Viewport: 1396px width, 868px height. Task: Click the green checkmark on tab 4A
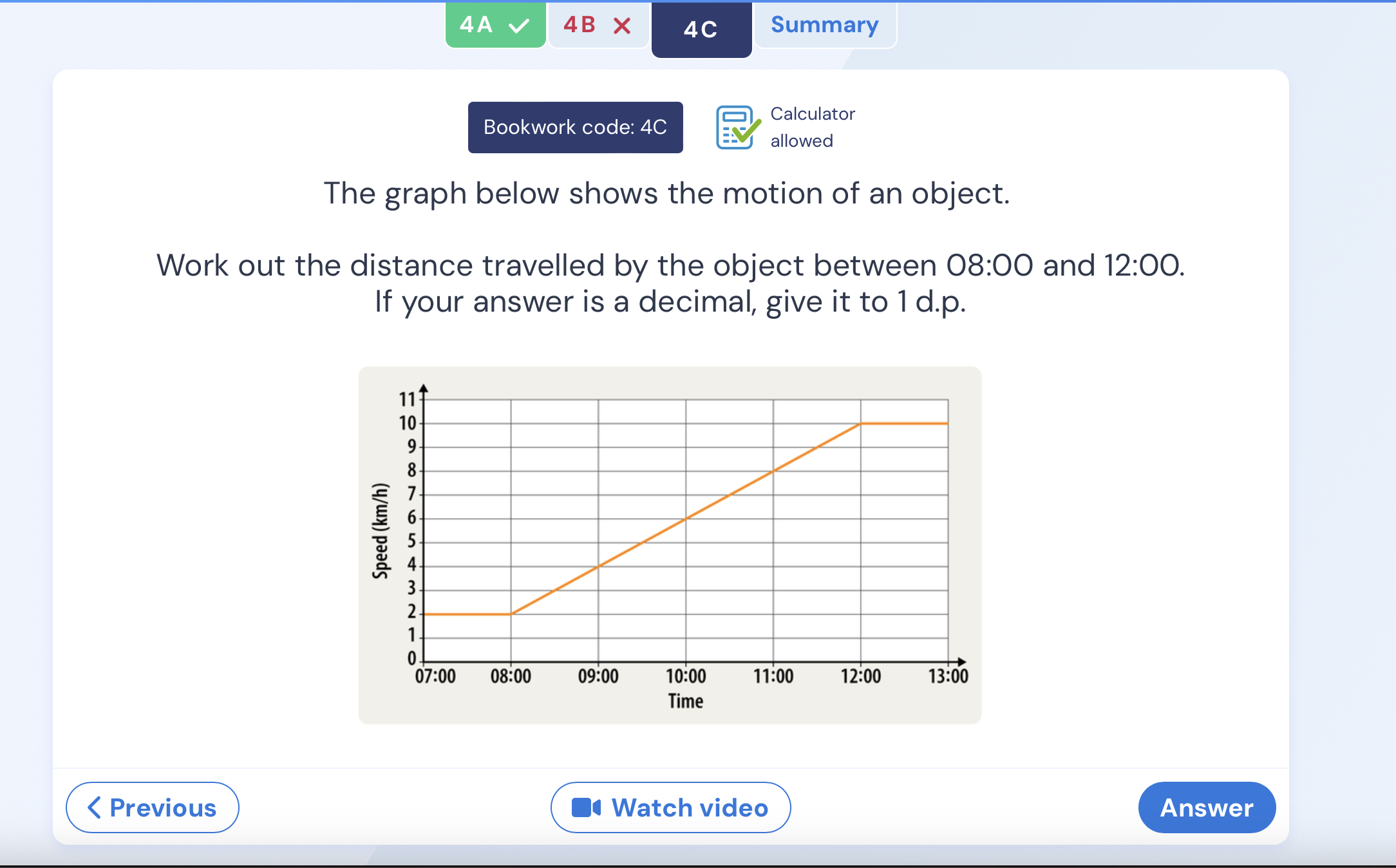click(x=518, y=26)
